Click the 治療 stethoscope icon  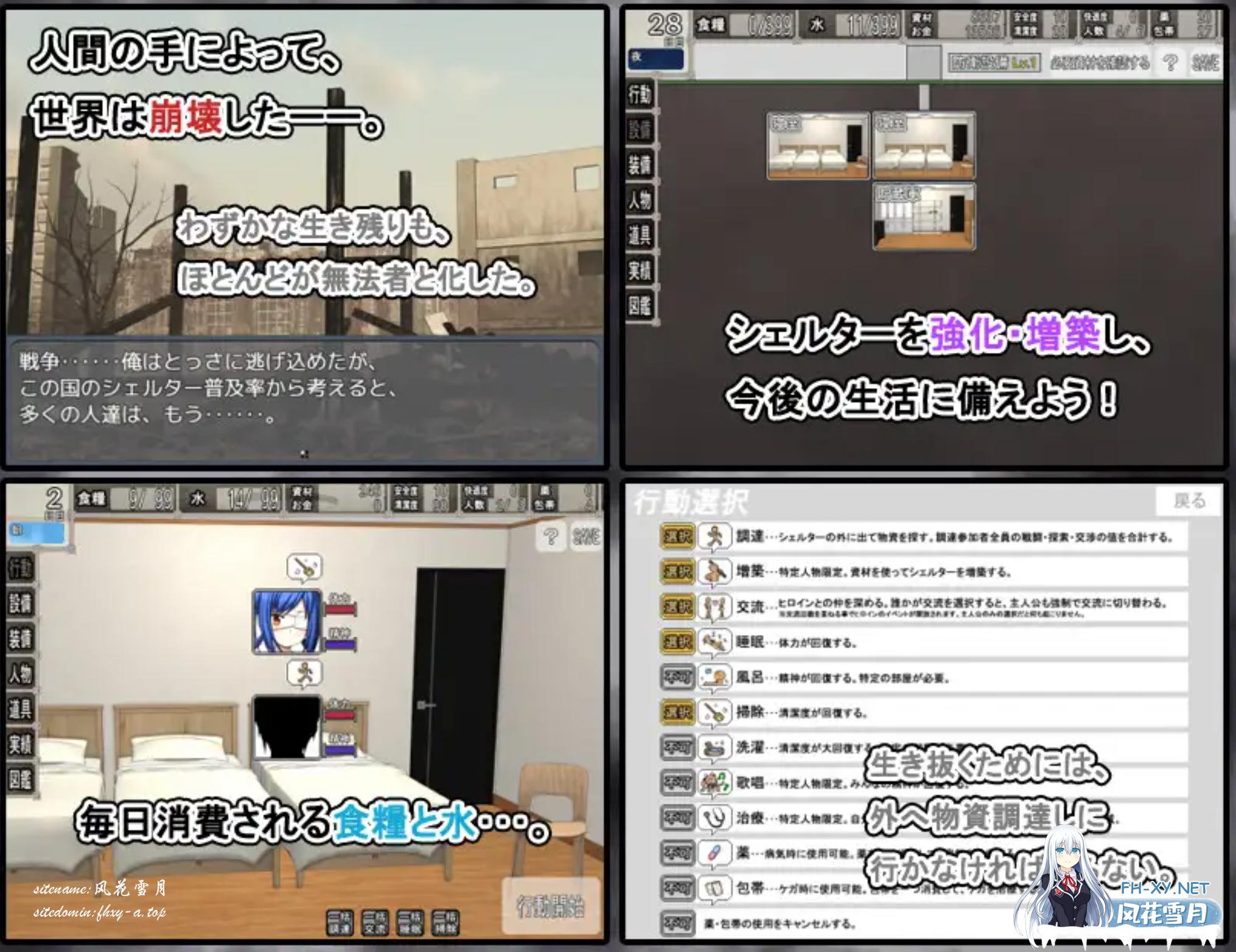coord(714,818)
